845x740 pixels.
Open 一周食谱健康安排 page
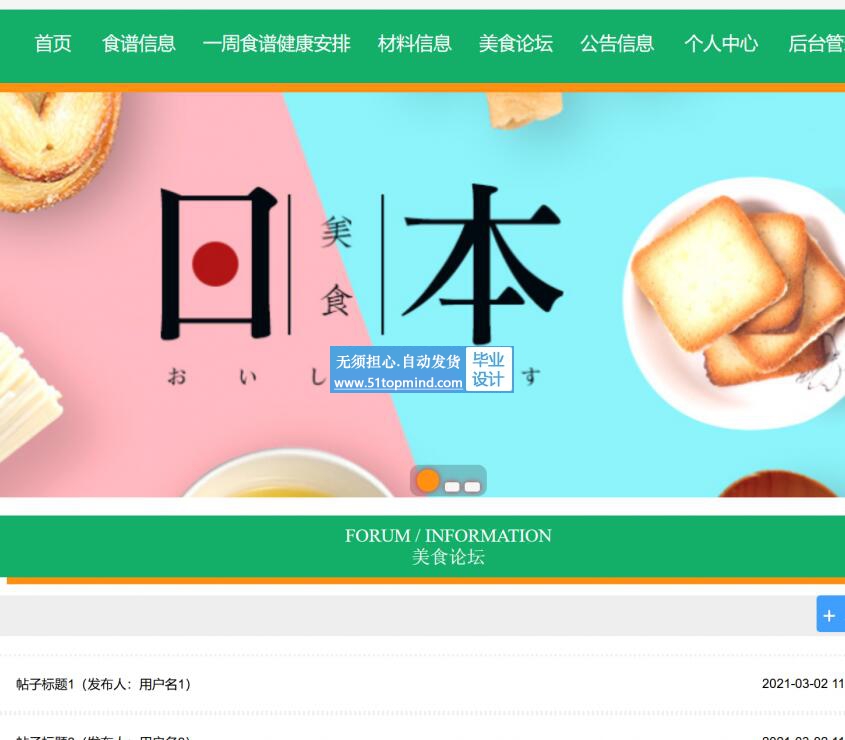[x=276, y=44]
